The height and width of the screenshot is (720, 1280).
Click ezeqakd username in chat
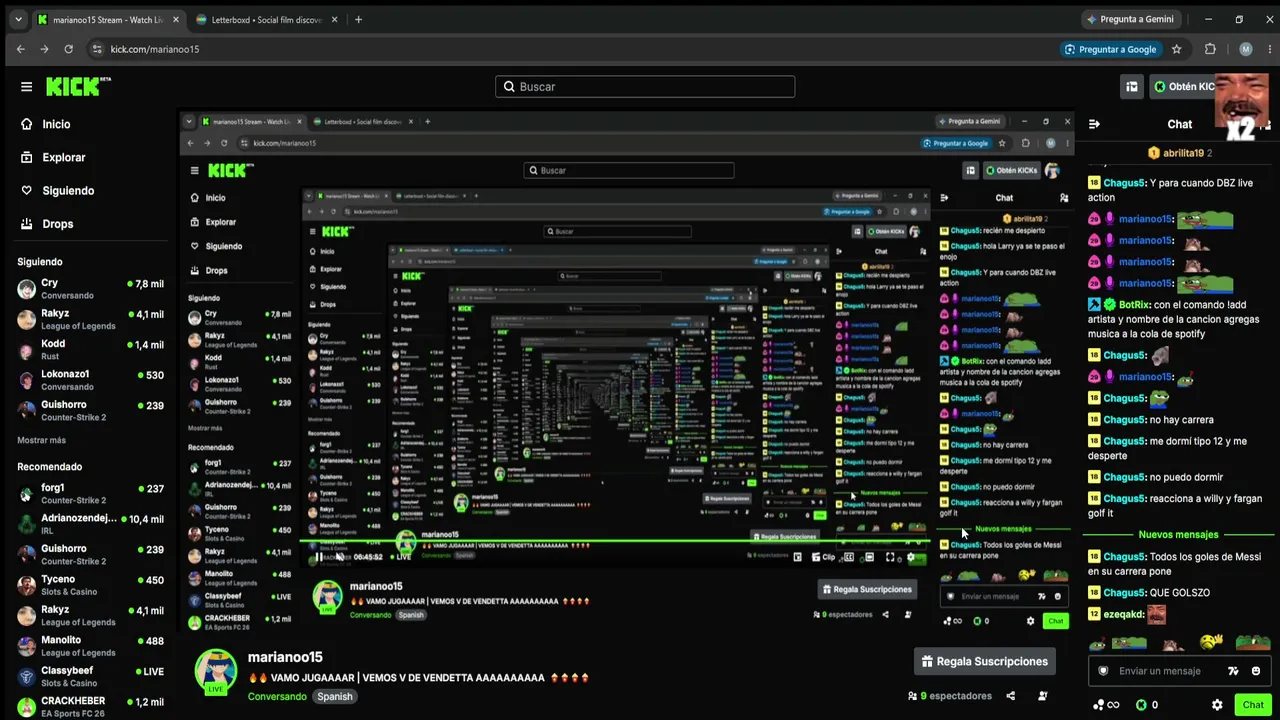(1123, 614)
